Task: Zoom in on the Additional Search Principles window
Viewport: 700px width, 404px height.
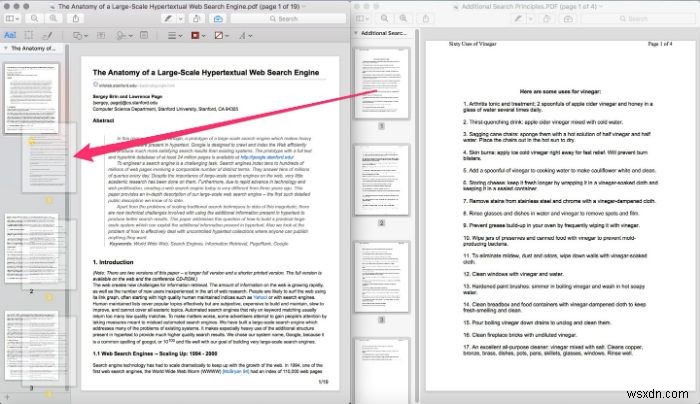Action: [403, 18]
